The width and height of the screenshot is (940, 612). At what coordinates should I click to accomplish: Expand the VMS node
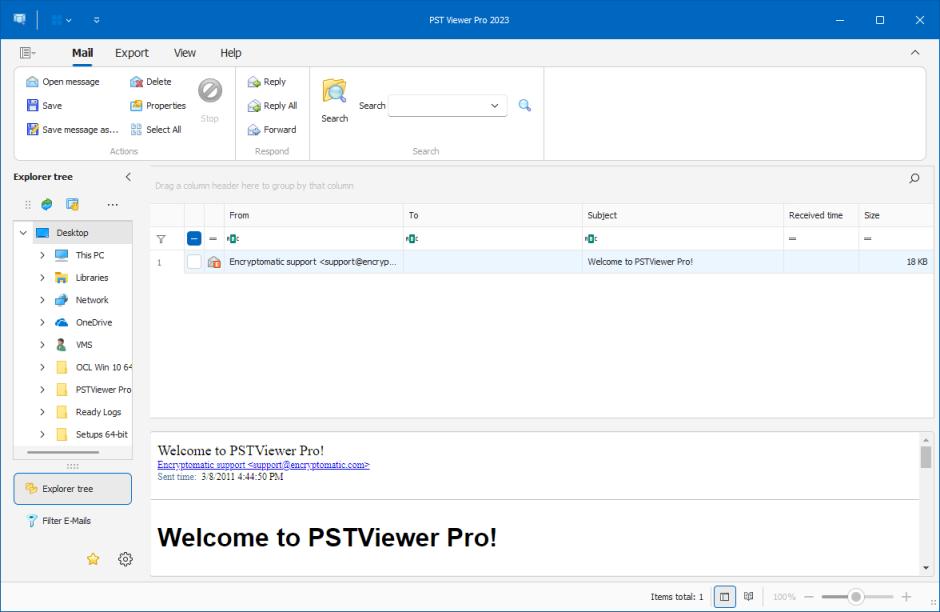tap(42, 345)
